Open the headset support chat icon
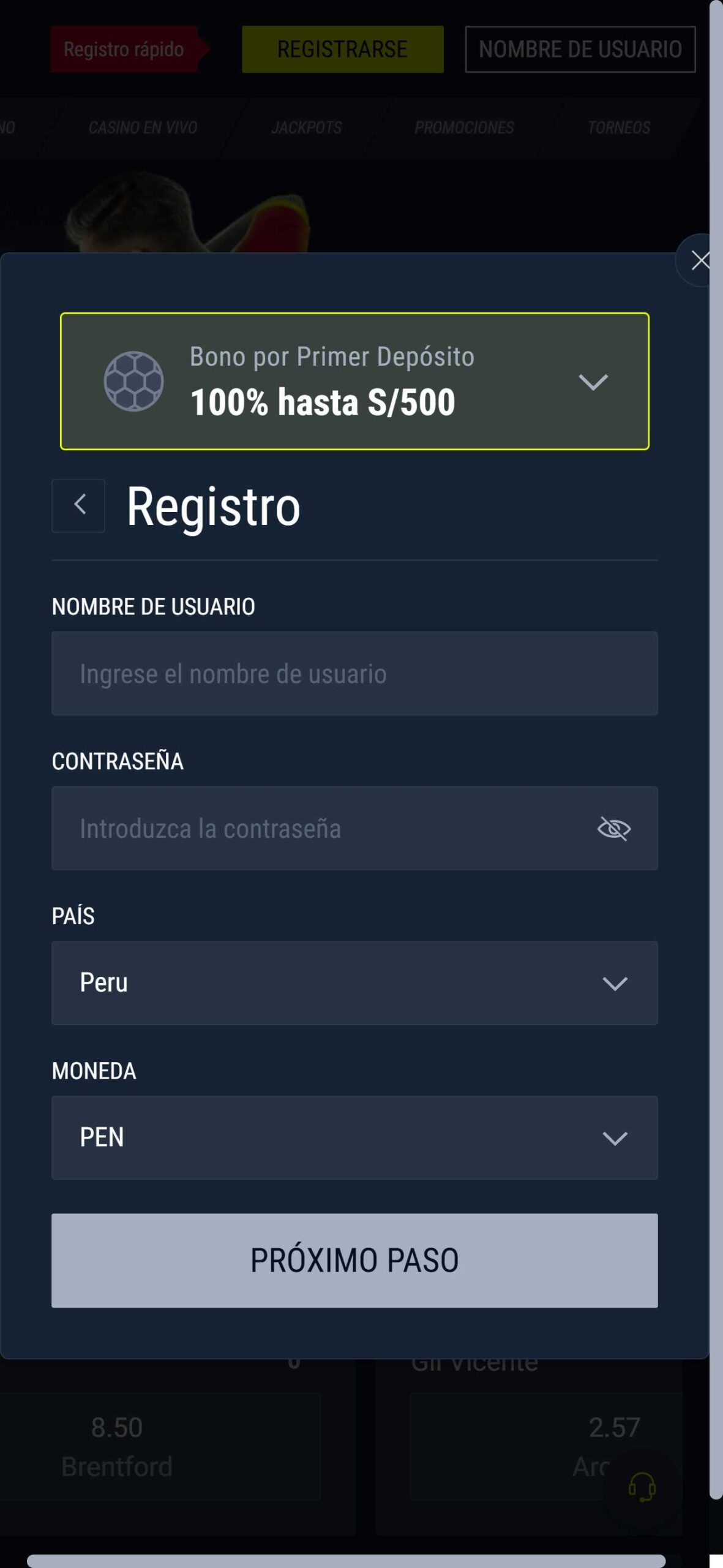This screenshot has width=723, height=1568. [642, 1487]
